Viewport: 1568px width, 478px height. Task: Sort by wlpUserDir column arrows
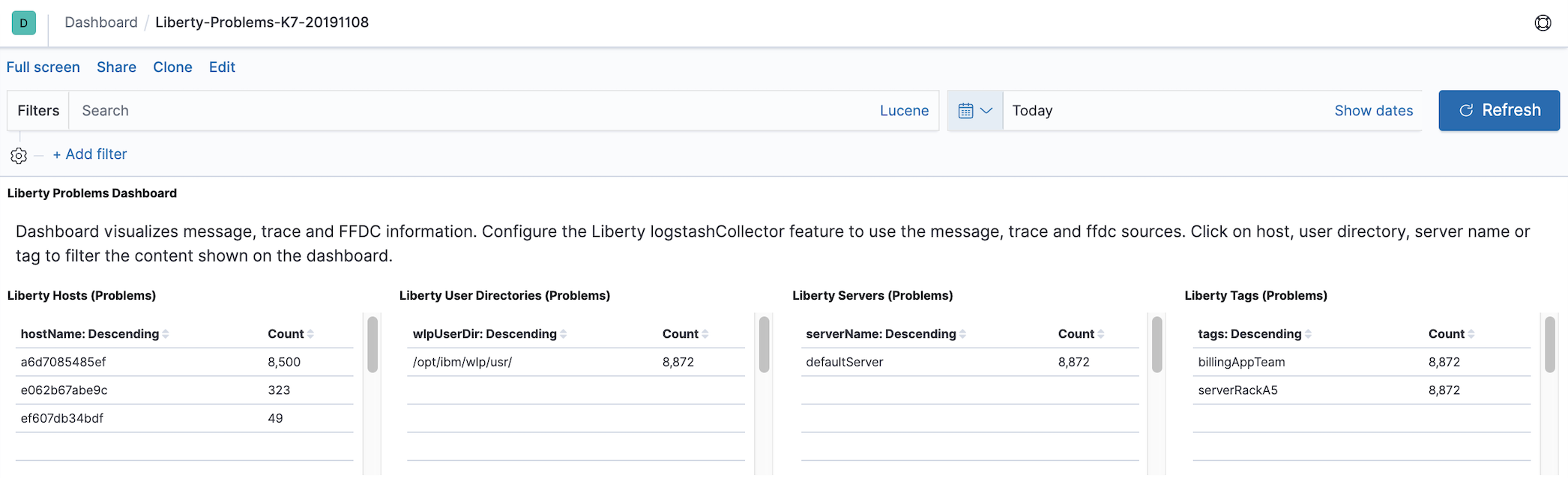[x=563, y=334]
